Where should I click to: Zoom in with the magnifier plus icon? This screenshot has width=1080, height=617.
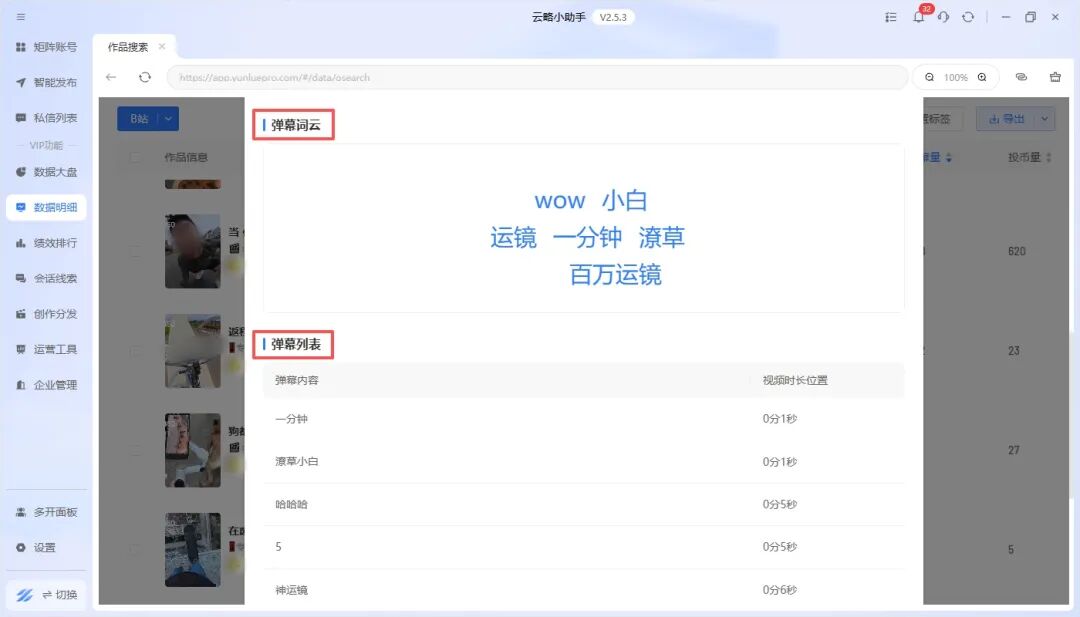coord(982,77)
